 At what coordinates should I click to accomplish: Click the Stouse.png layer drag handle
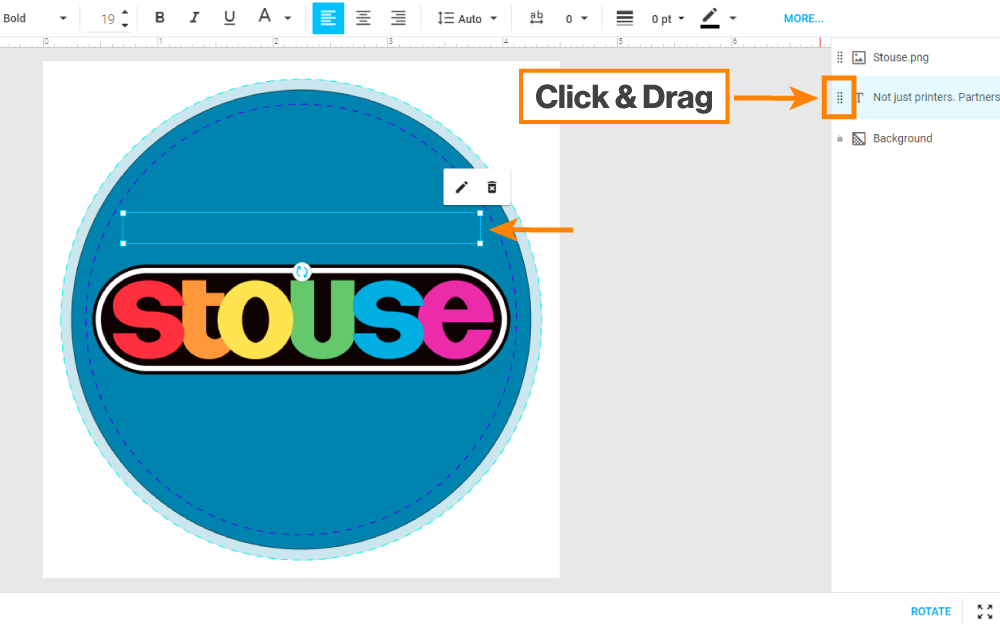[840, 57]
